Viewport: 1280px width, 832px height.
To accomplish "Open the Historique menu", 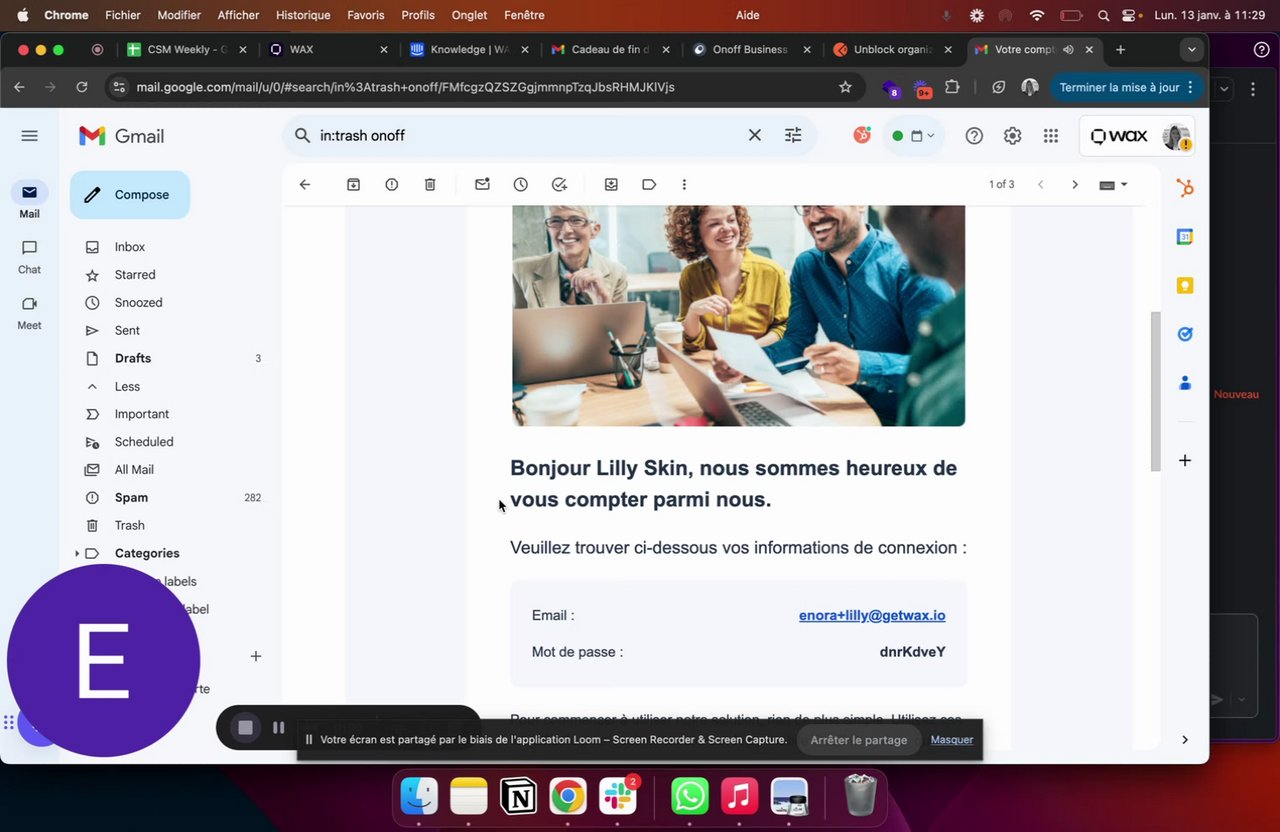I will pos(303,15).
